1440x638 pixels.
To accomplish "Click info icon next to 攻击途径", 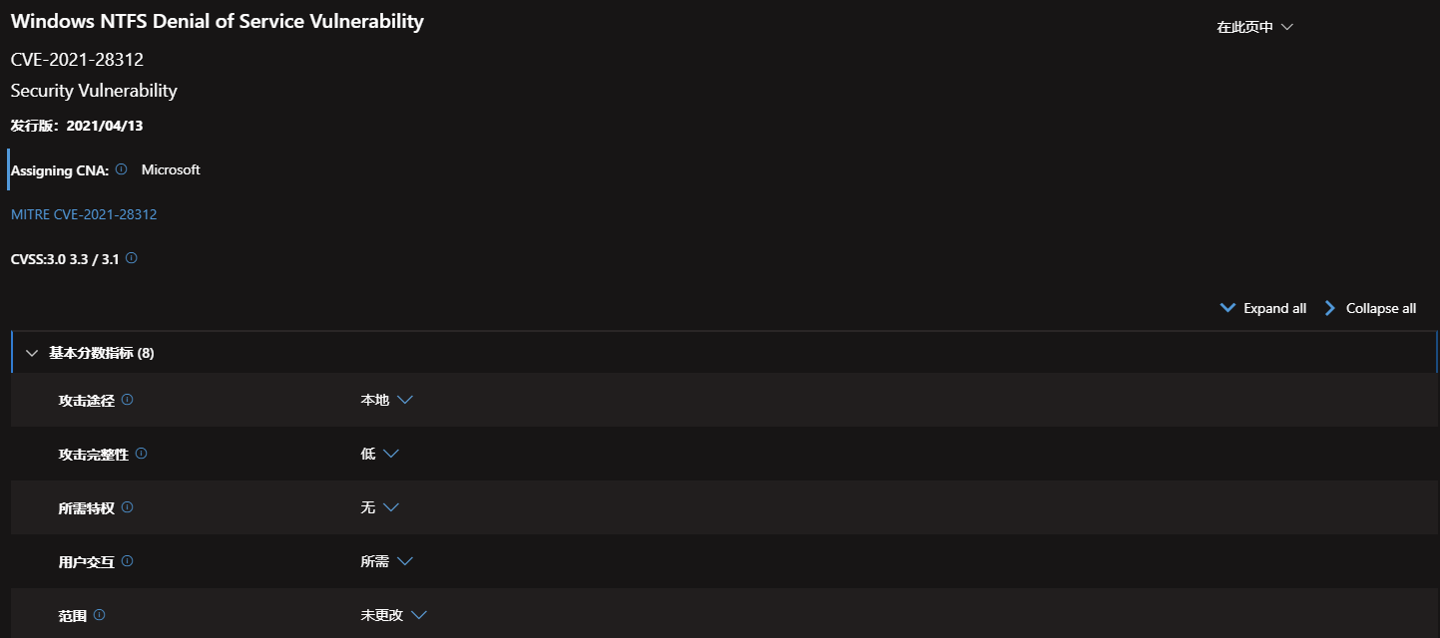I will (x=127, y=400).
